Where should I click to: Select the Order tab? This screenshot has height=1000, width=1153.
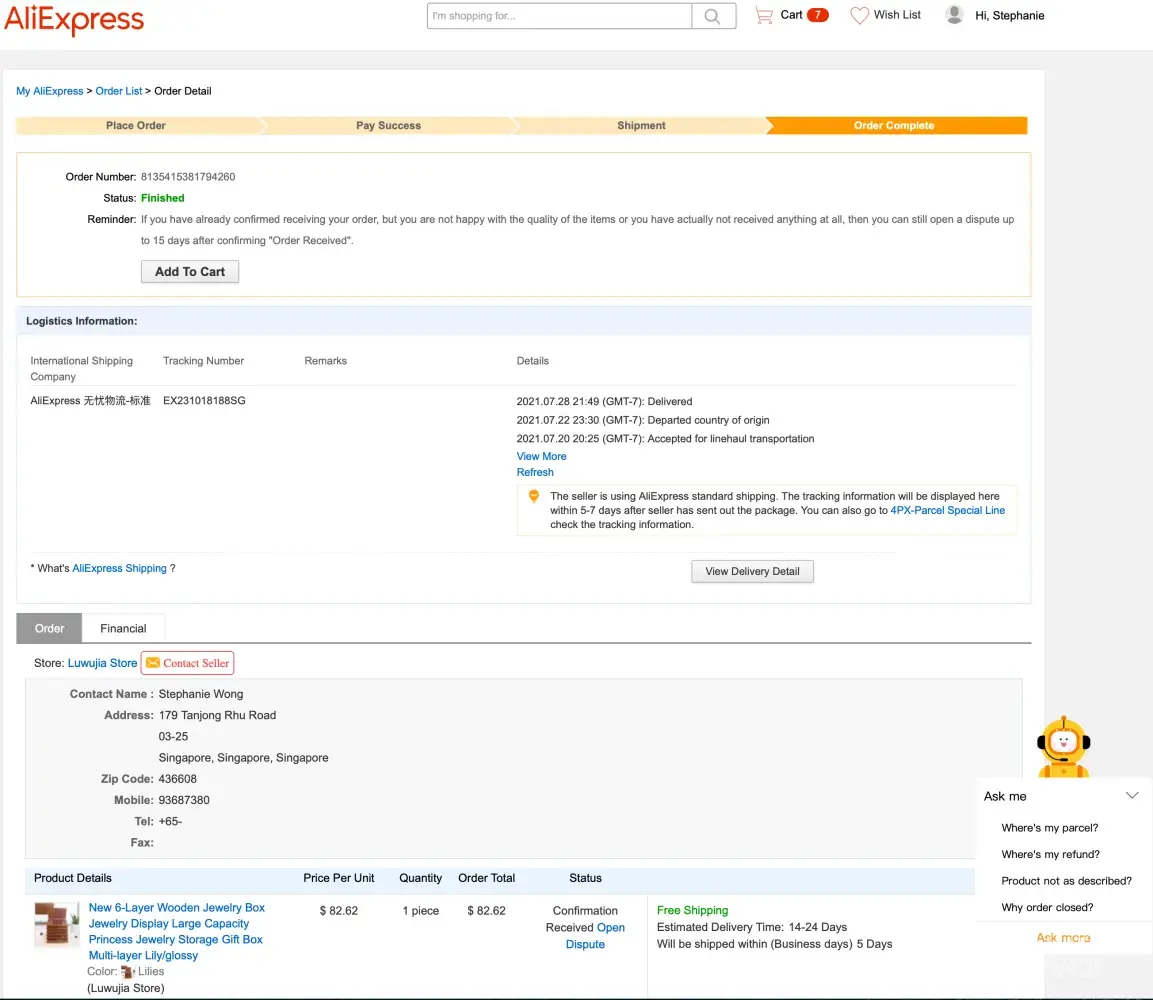[49, 628]
